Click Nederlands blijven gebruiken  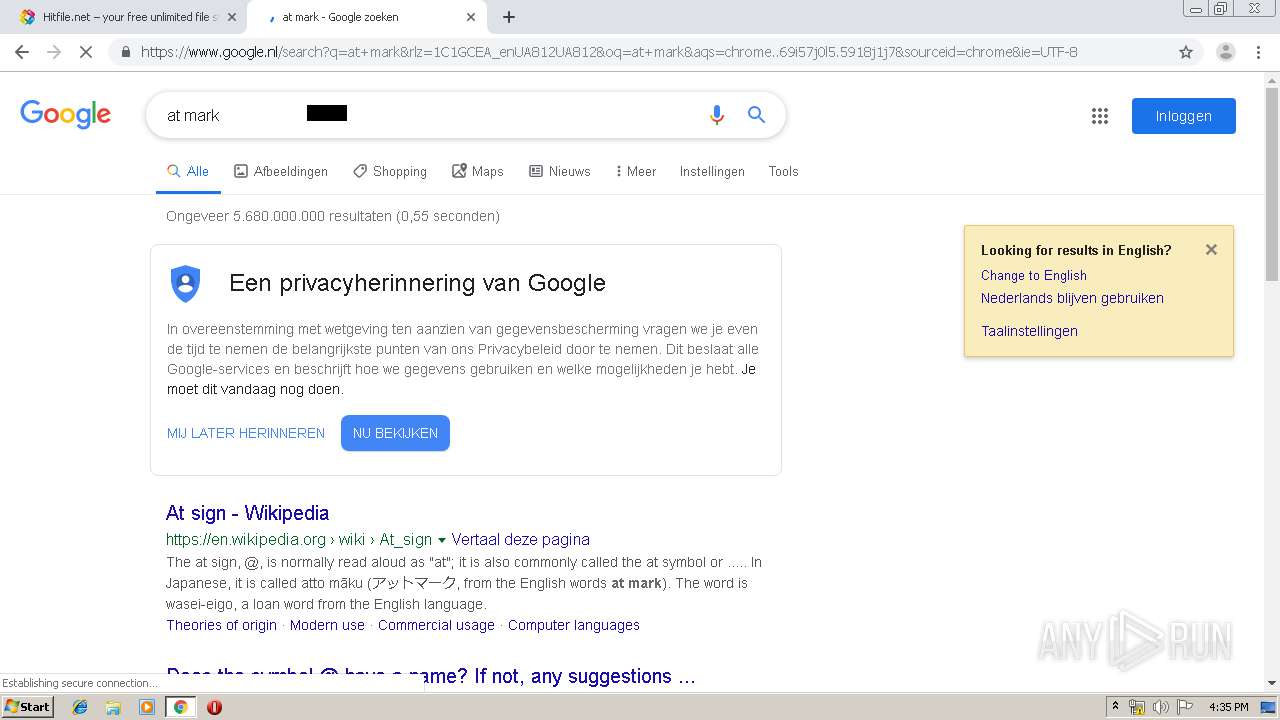click(1072, 298)
